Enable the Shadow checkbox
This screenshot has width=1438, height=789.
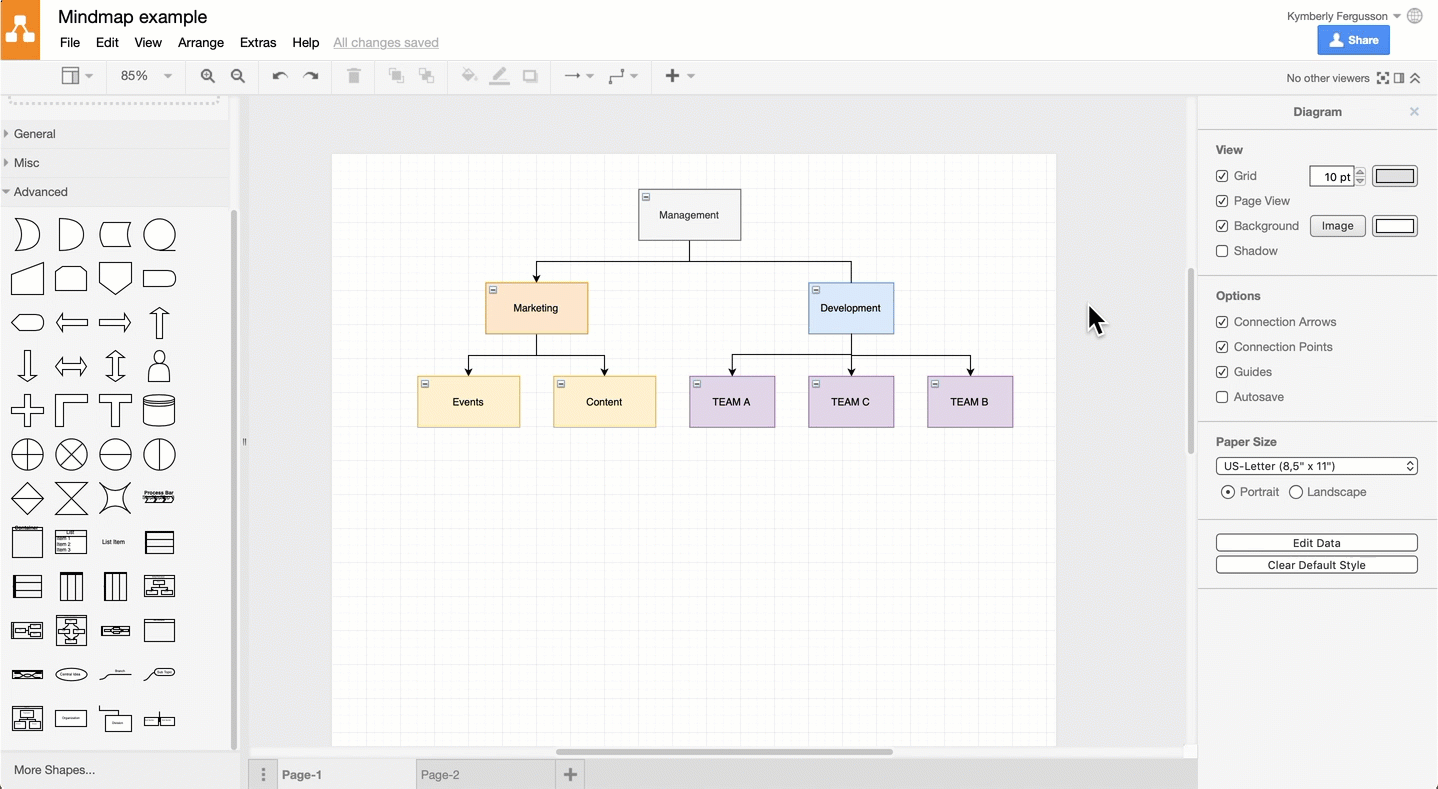(1222, 251)
